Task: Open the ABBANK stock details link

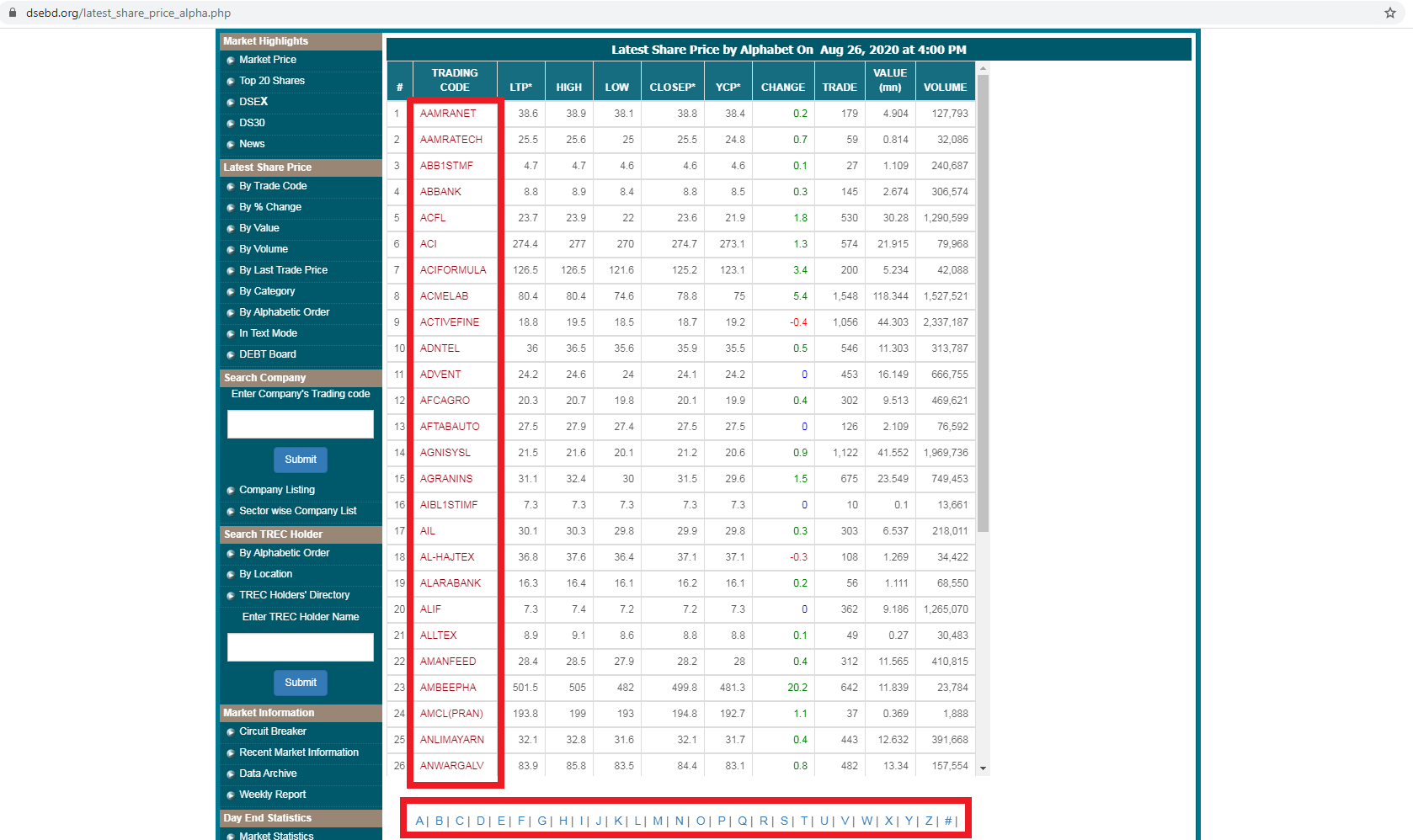Action: click(440, 191)
